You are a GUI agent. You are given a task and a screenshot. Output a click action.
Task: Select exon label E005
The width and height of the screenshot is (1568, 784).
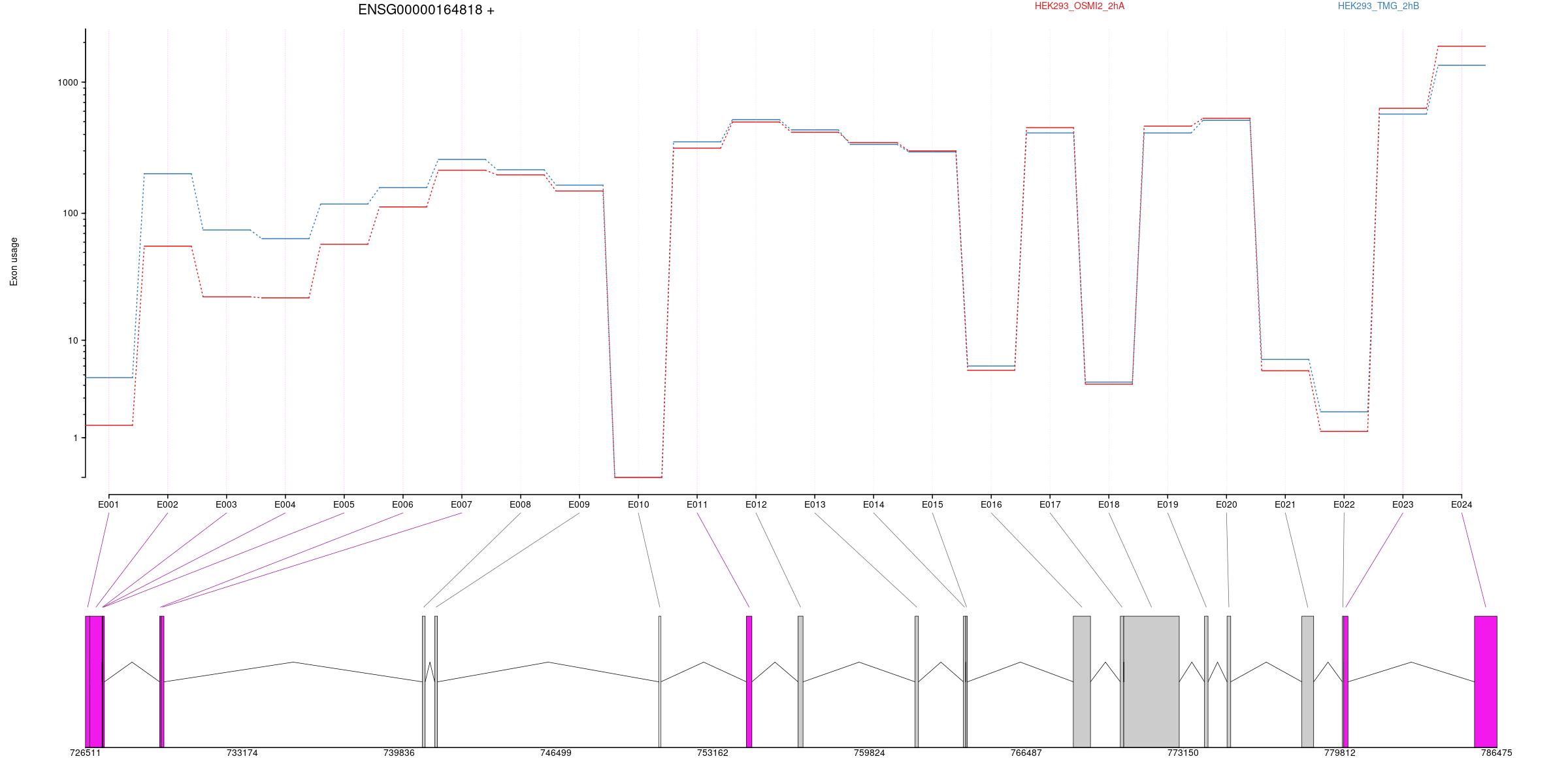pyautogui.click(x=344, y=504)
